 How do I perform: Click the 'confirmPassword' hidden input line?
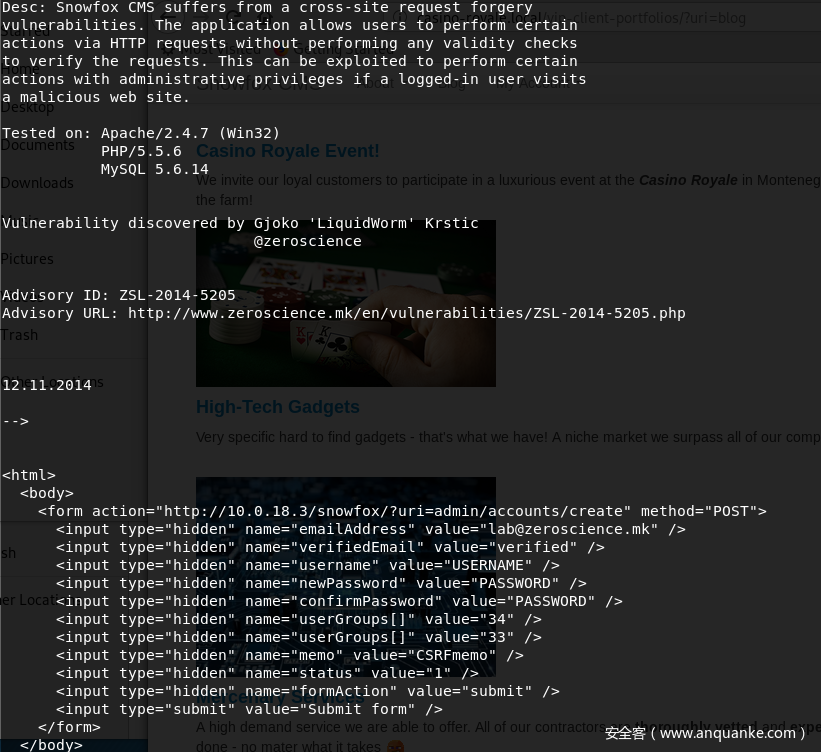pyautogui.click(x=339, y=601)
